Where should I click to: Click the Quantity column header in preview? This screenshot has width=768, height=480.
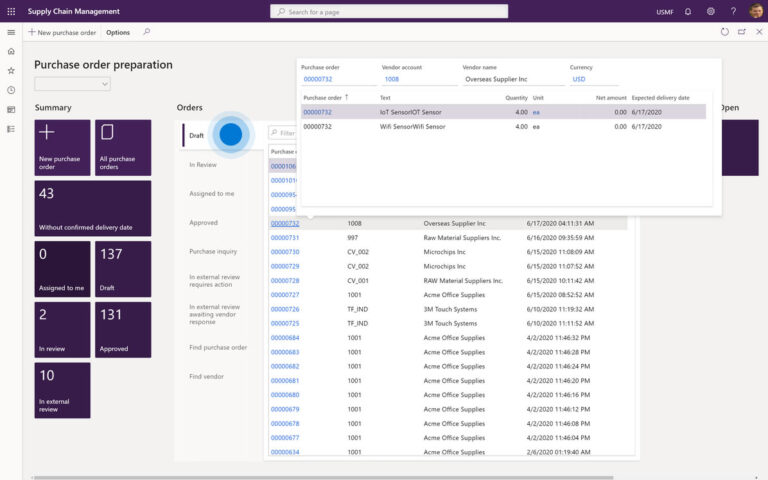tap(516, 98)
